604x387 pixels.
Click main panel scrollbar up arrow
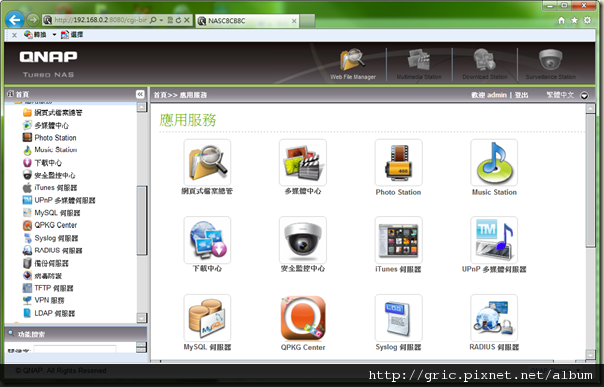[591, 109]
